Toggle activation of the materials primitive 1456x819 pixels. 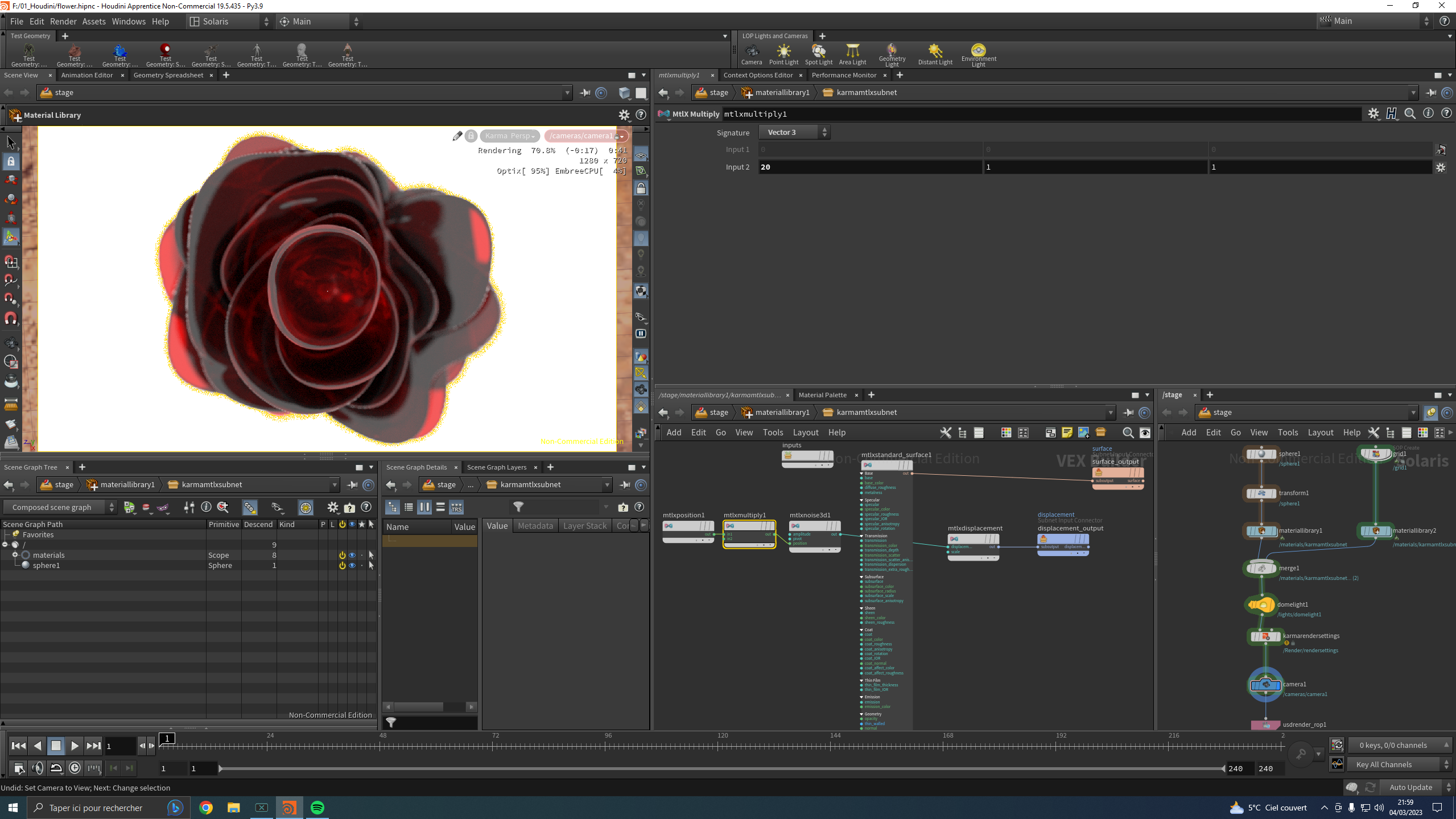[342, 555]
